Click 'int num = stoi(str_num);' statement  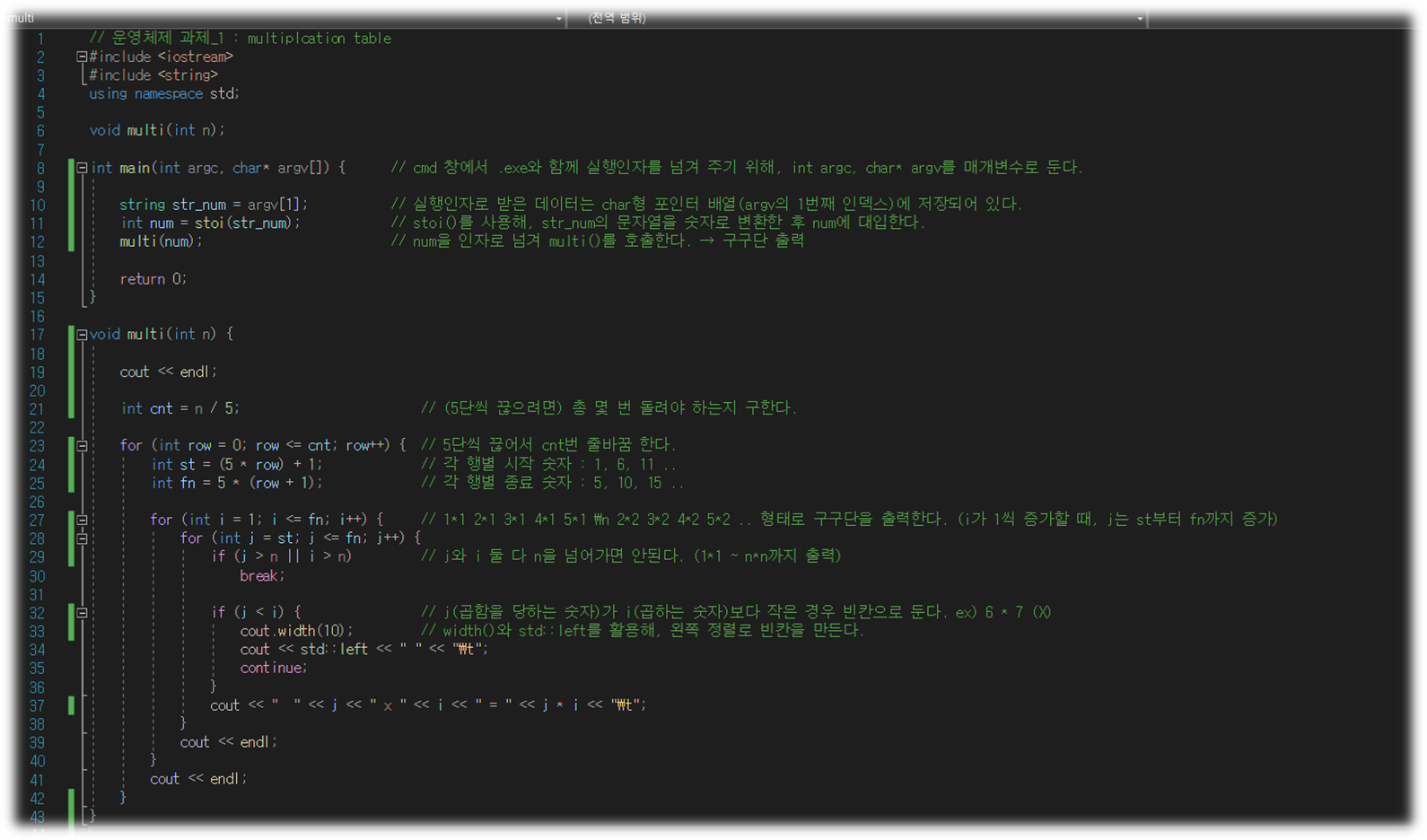[x=210, y=223]
